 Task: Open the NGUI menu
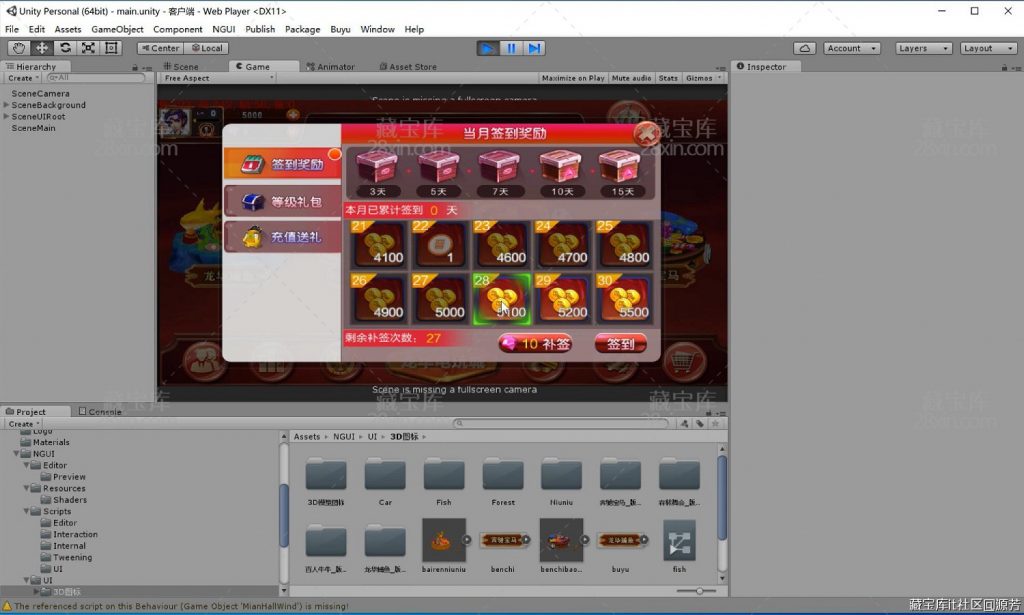coord(222,29)
